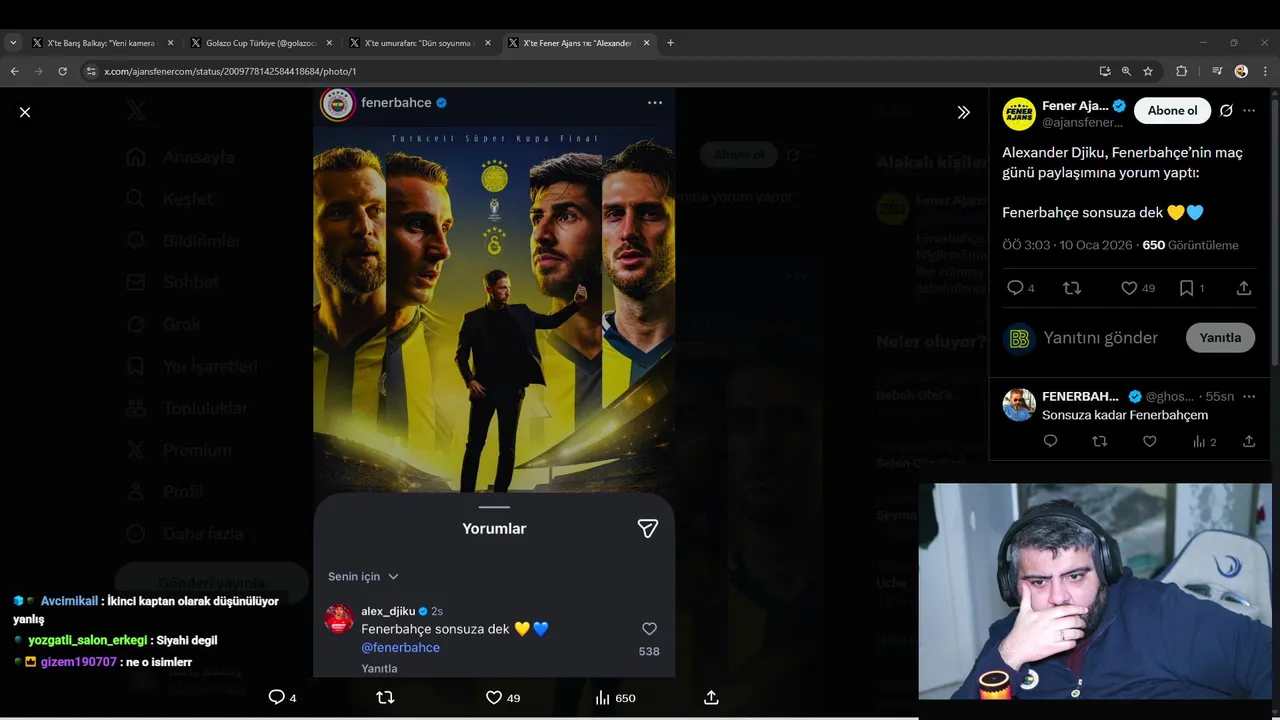Click the Yanıtla reply button
Viewport: 1280px width, 720px height.
pyautogui.click(x=1220, y=338)
